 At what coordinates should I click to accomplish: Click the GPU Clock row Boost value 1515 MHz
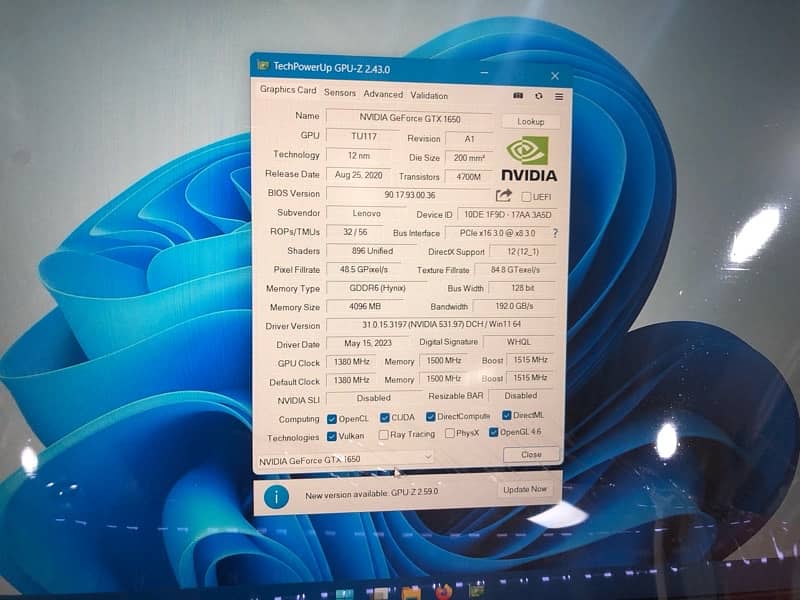[x=531, y=360]
